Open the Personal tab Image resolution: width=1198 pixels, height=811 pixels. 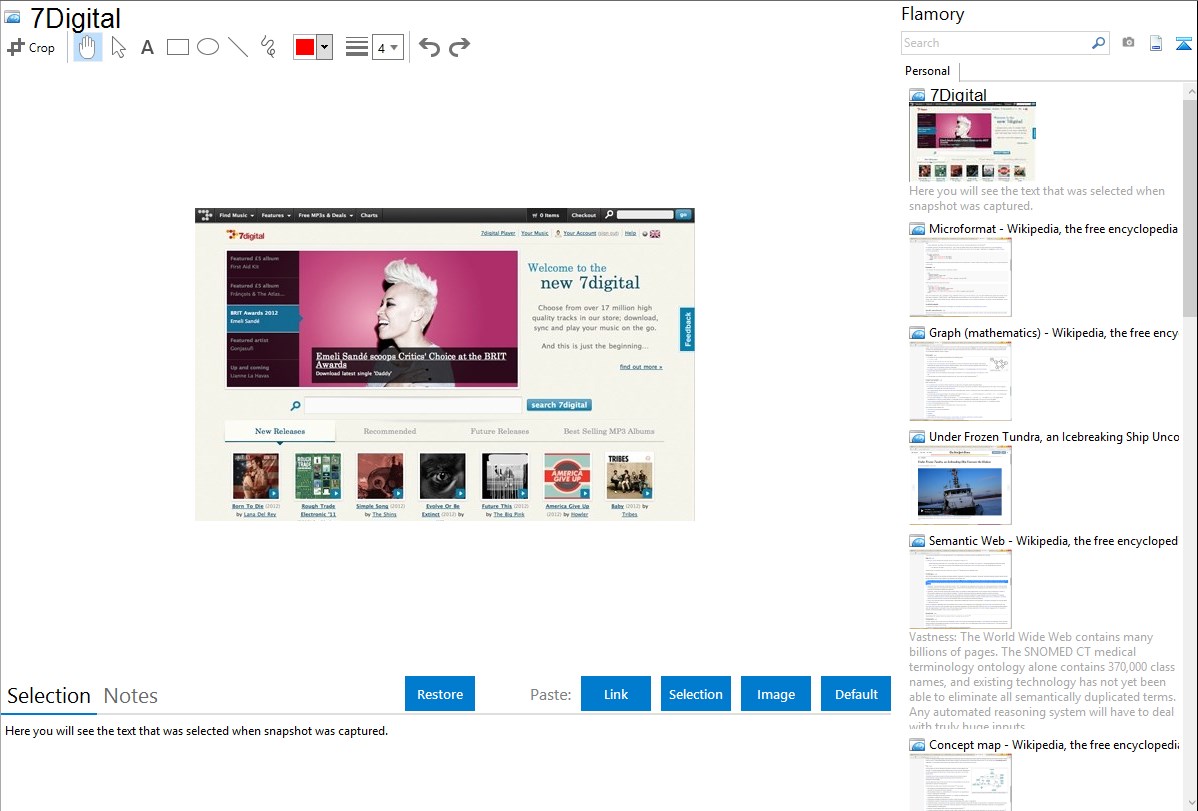click(928, 70)
